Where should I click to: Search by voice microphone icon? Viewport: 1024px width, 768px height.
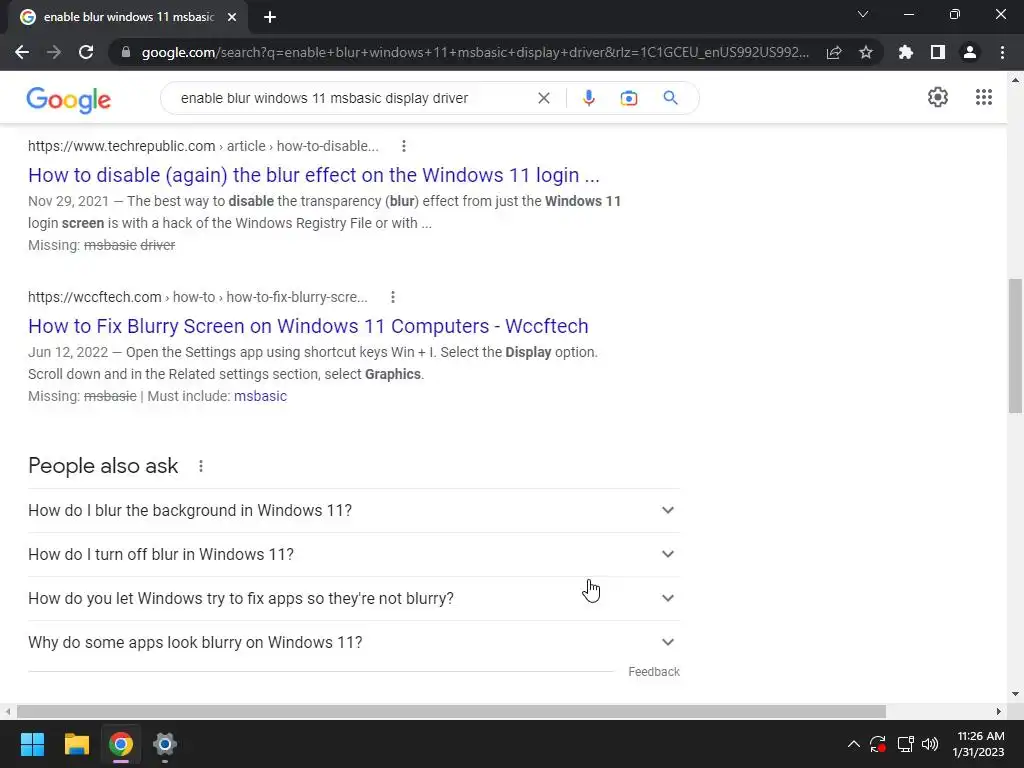[x=588, y=98]
